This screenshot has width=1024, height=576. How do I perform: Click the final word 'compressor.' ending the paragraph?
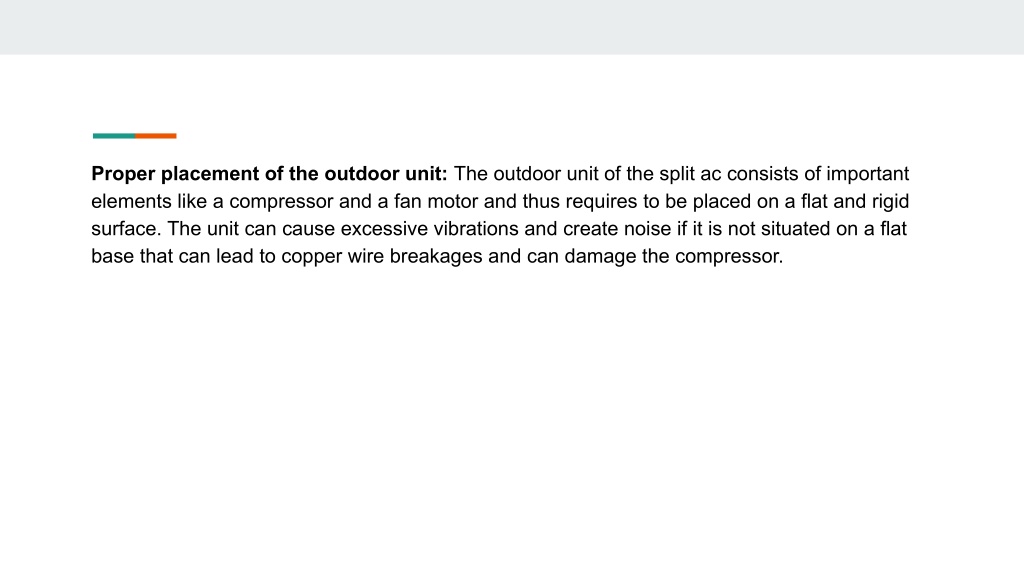729,256
